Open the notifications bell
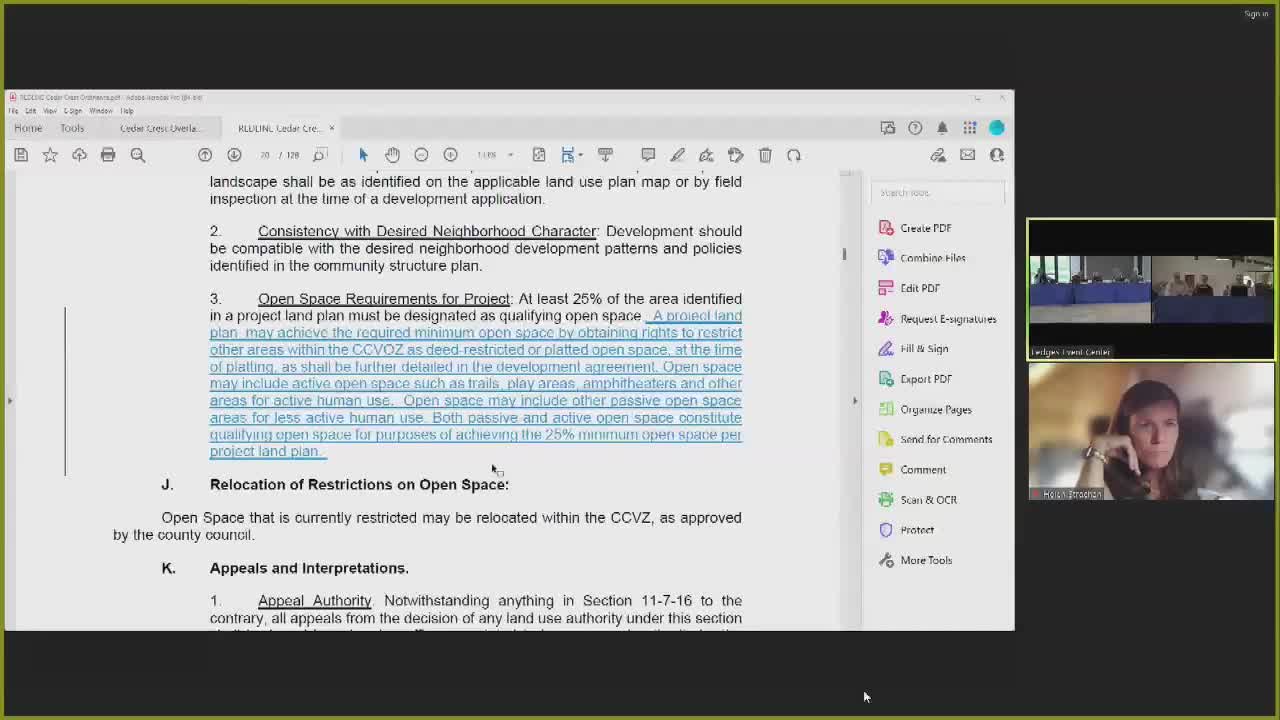 coord(942,128)
